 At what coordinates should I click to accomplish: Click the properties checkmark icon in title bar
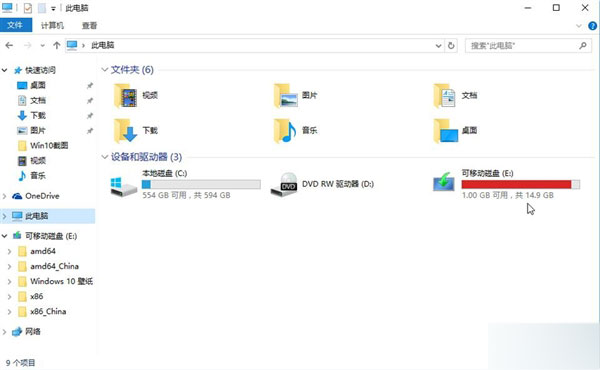pos(28,8)
